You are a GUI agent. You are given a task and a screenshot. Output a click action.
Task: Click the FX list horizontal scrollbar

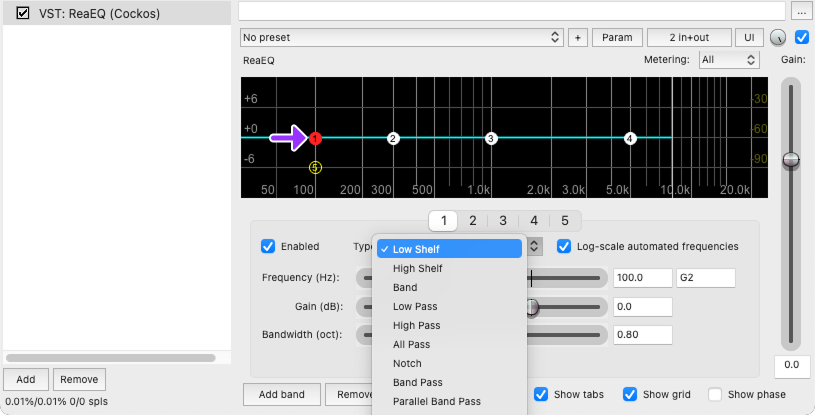(110, 358)
